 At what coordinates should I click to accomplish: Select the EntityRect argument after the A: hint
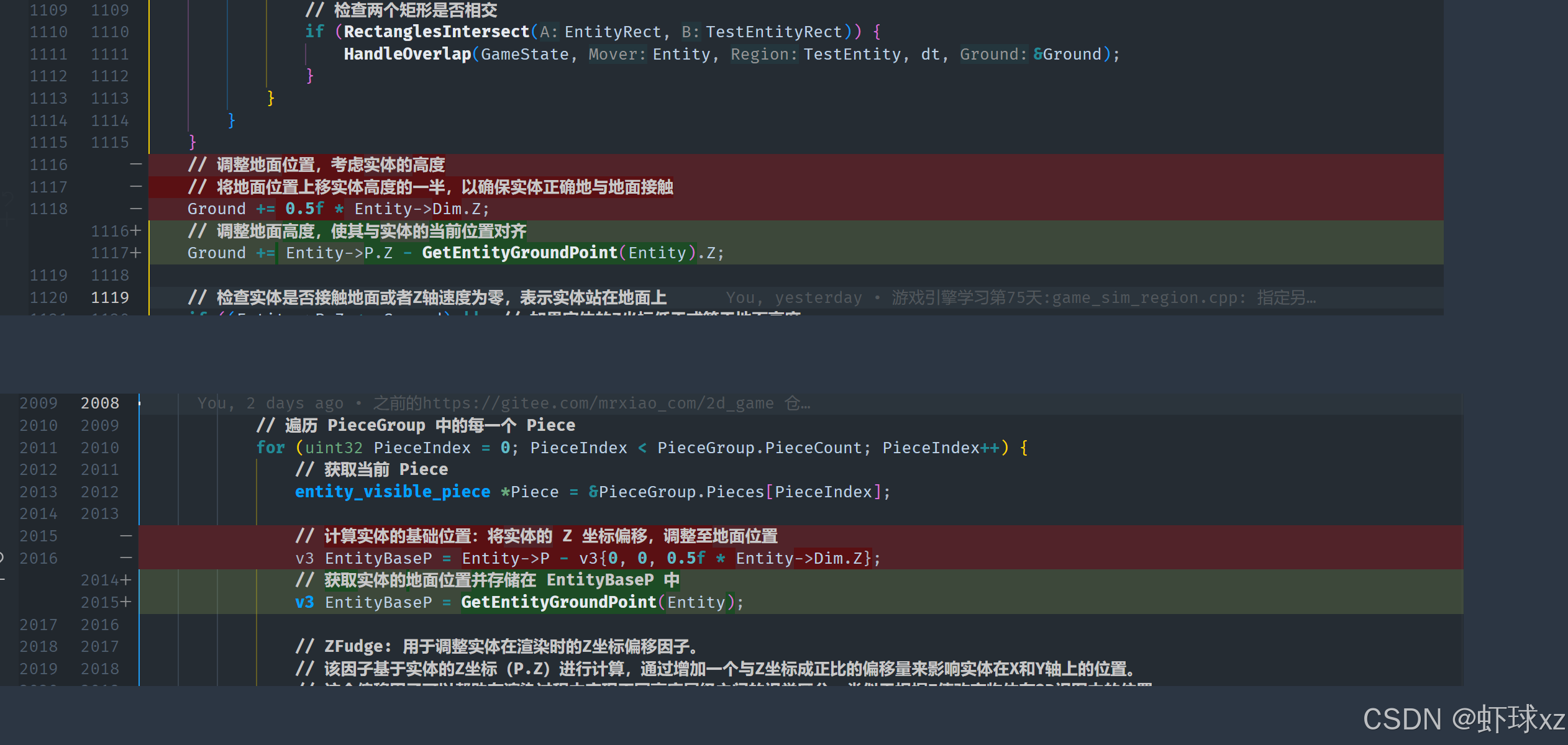click(x=613, y=32)
